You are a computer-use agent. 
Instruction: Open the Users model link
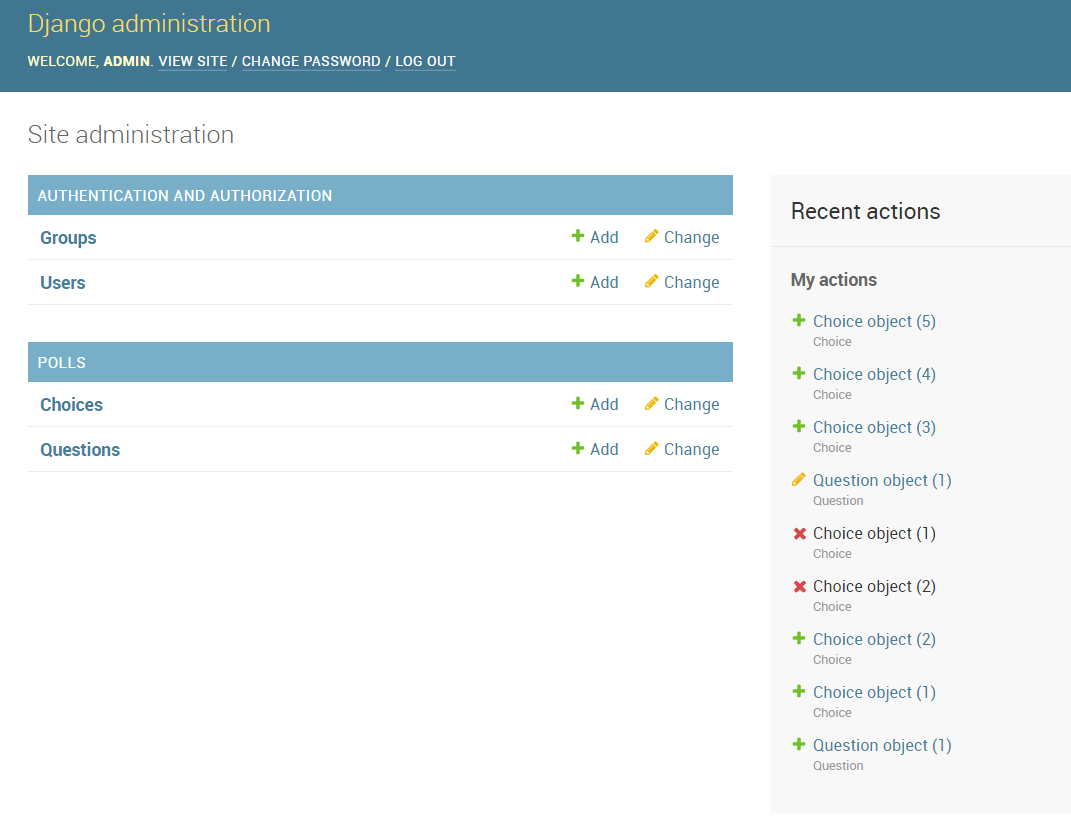63,283
